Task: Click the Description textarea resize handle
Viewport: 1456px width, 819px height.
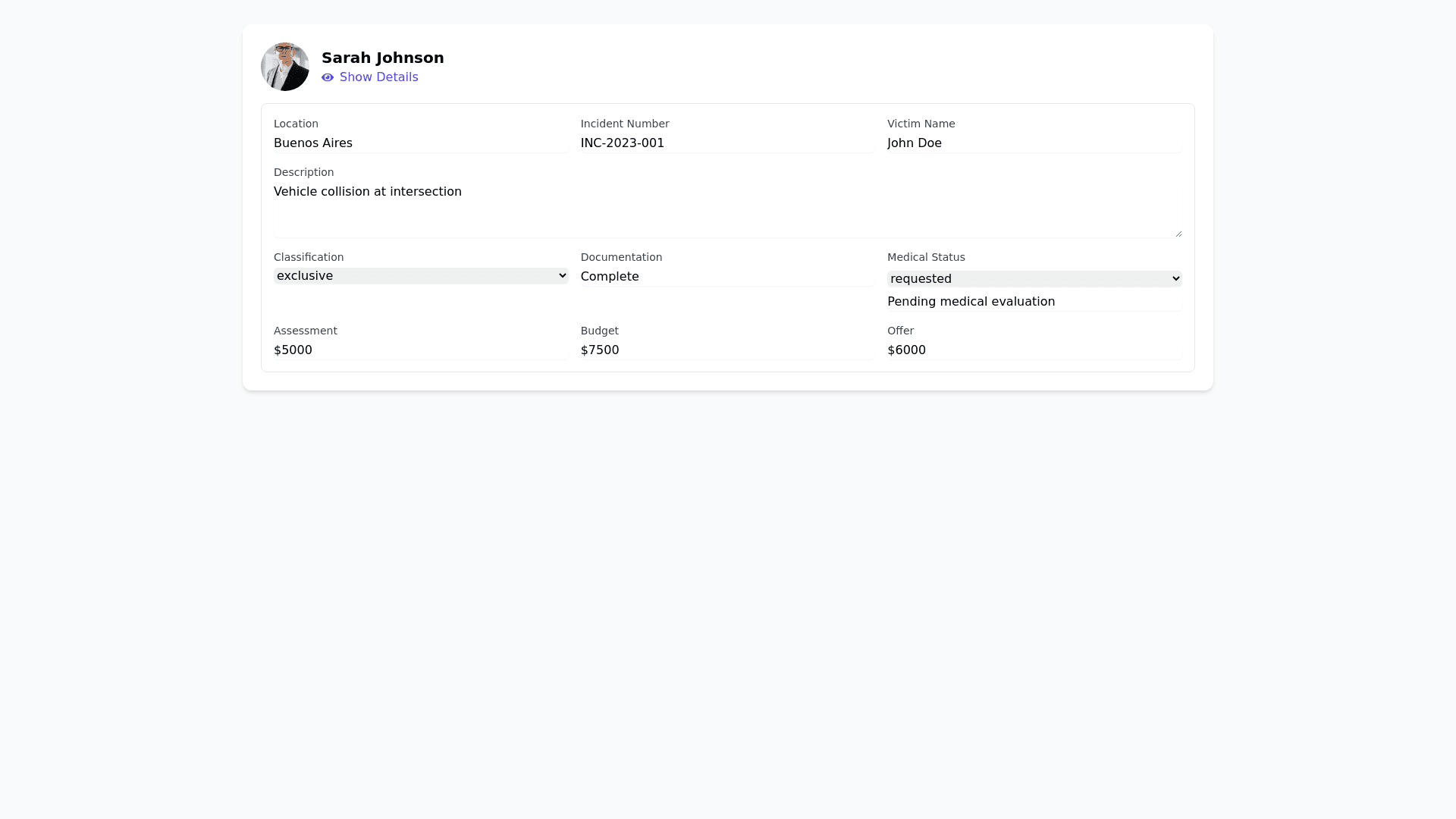Action: pos(1178,234)
